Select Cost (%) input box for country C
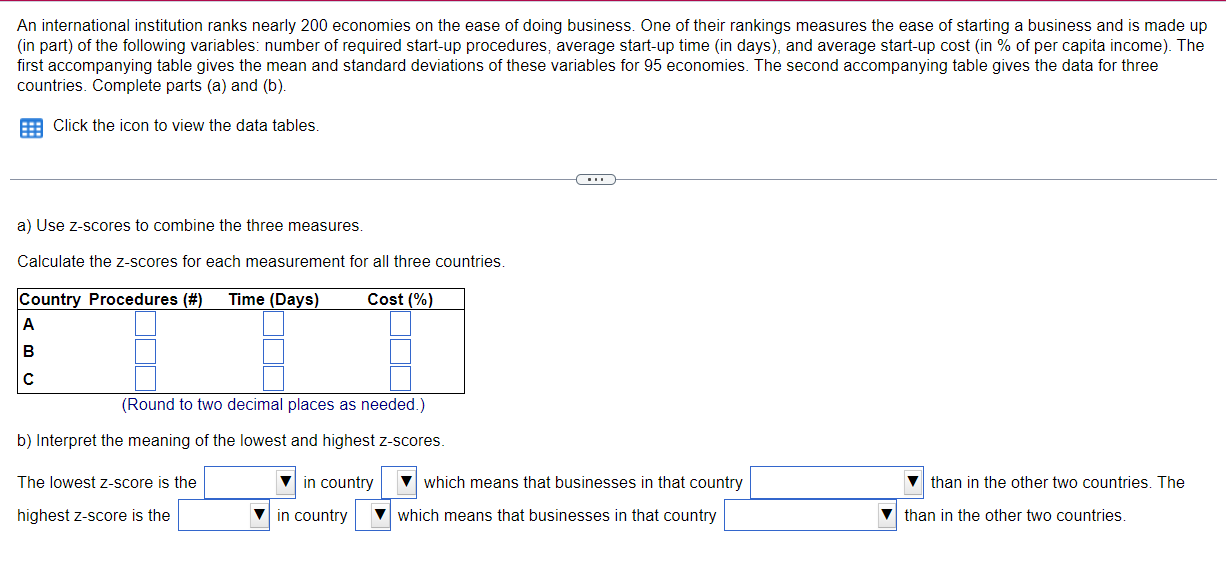The image size is (1226, 583). 400,378
